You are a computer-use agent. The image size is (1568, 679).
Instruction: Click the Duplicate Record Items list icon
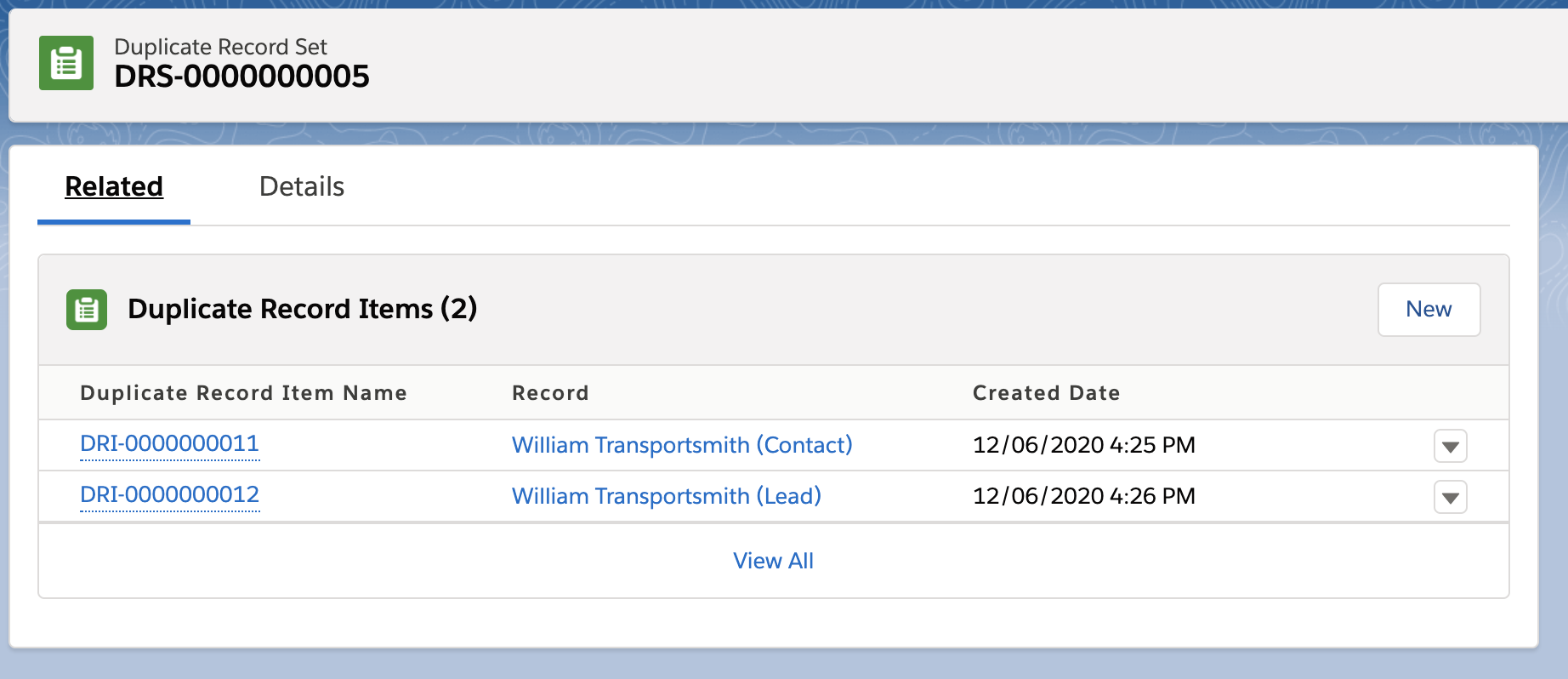coord(86,310)
